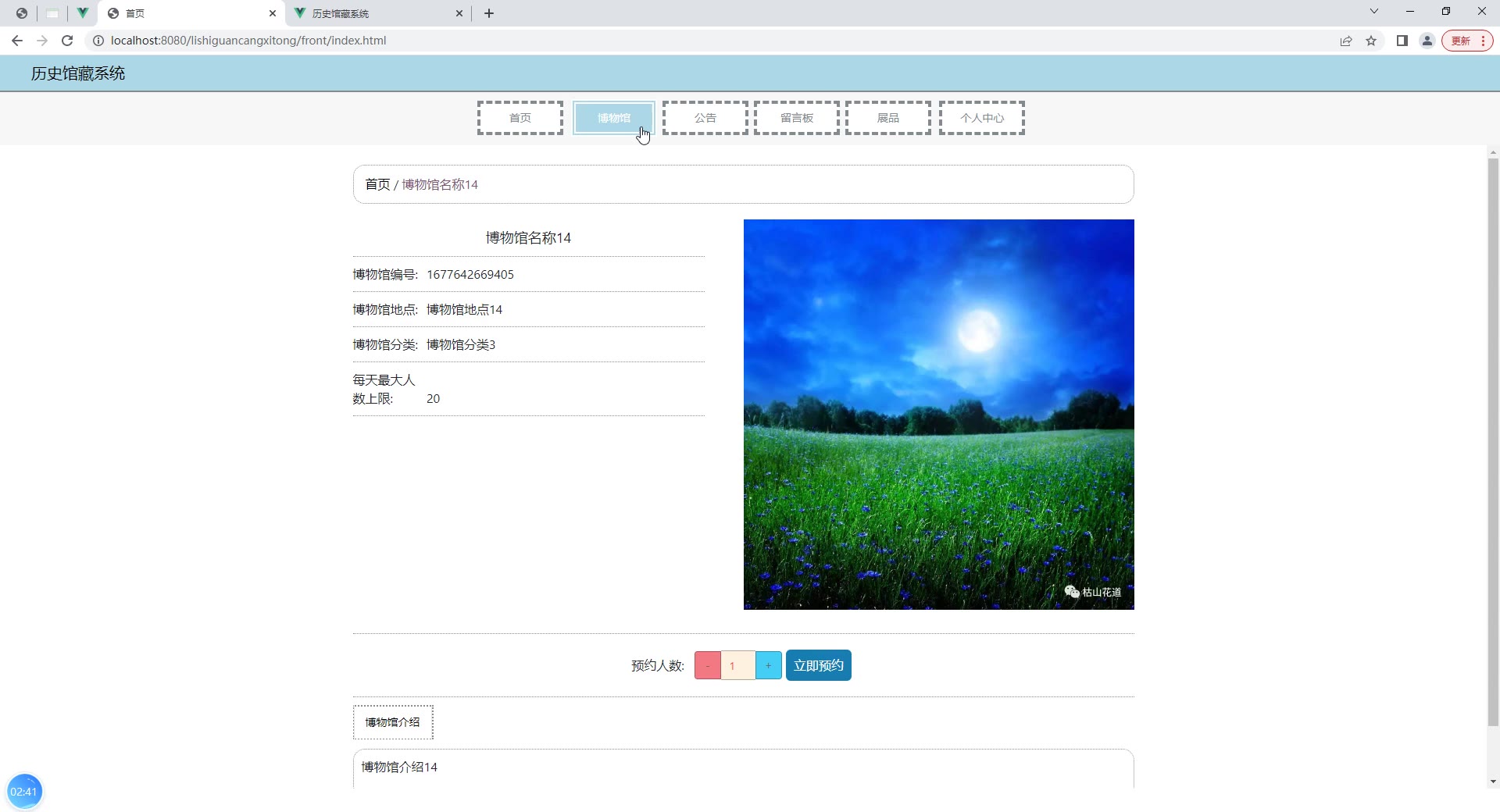Click the second pinned blank tab
Viewport: 1500px width, 812px height.
point(52,13)
